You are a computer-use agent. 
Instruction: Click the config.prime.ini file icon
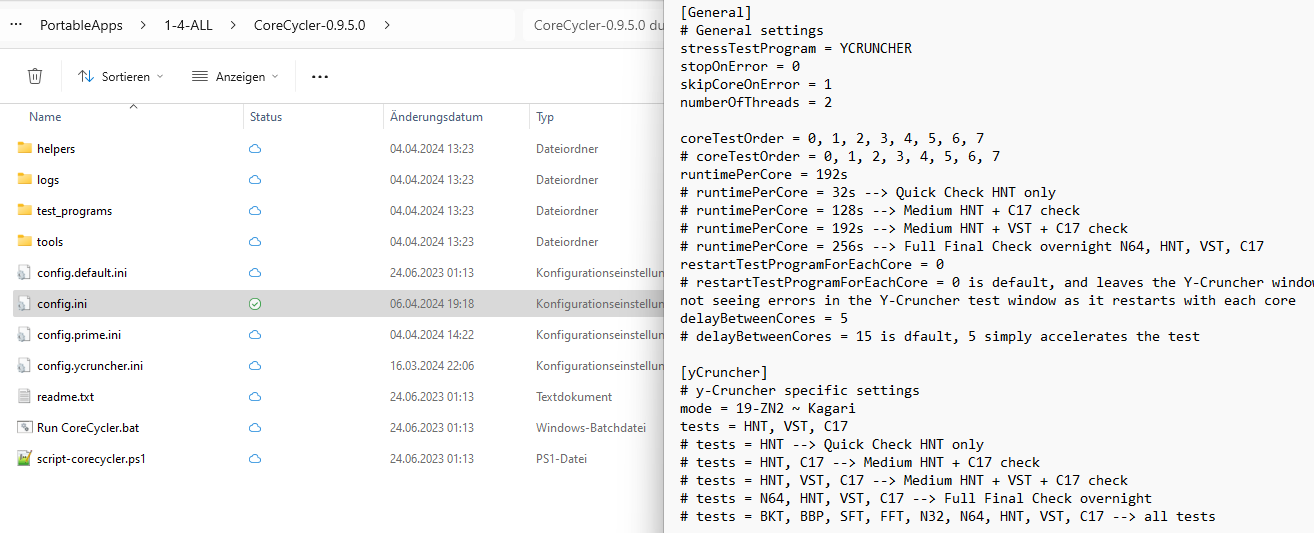pyautogui.click(x=25, y=334)
